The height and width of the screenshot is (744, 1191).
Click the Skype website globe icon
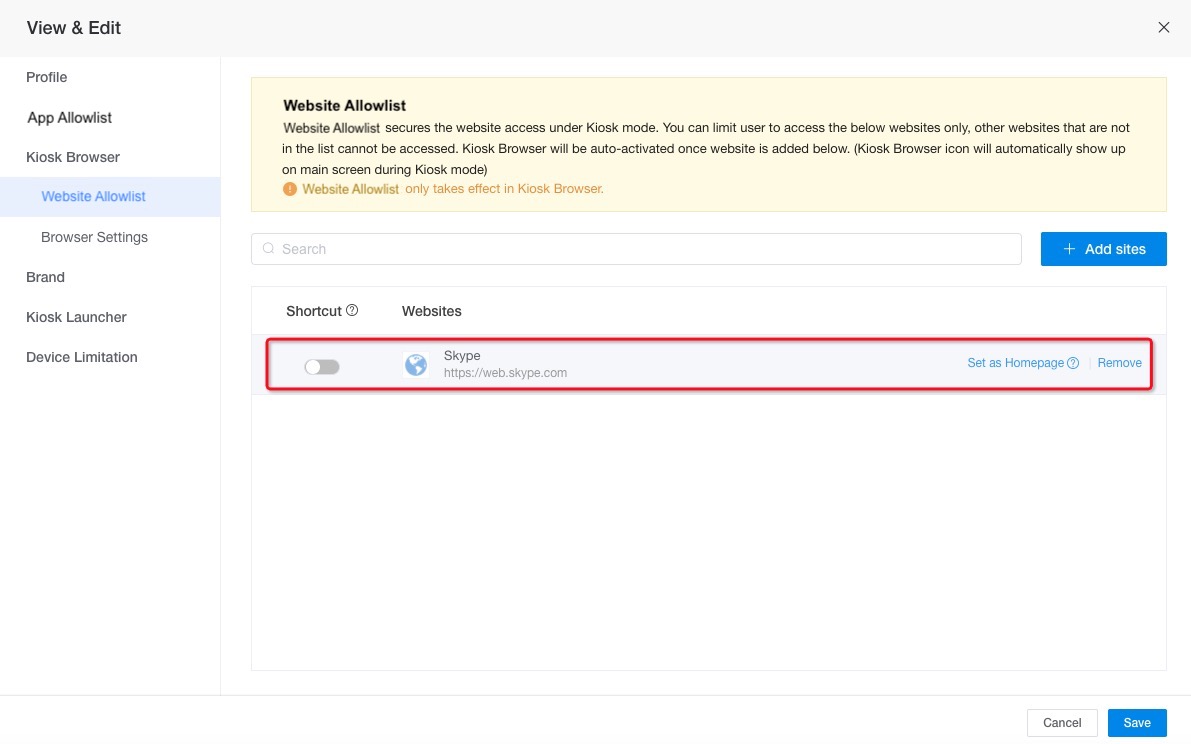[416, 365]
